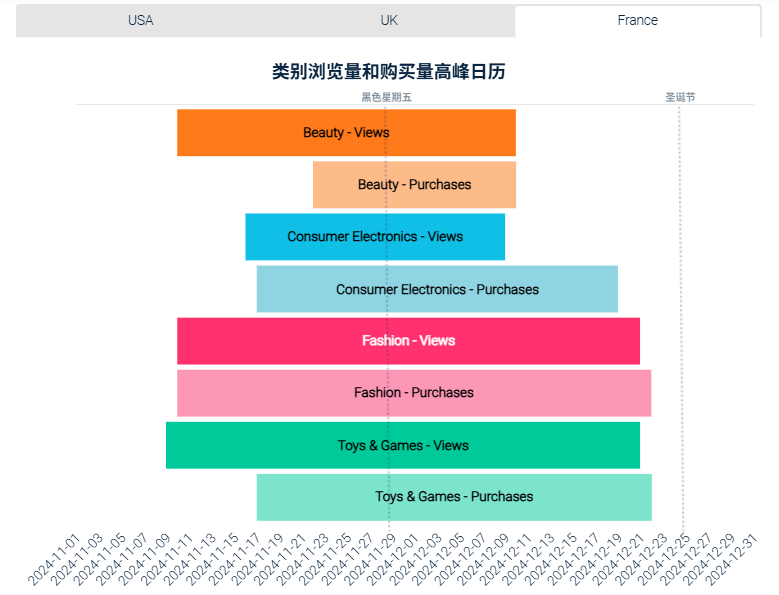Click the 2024-12-11 axis date label
This screenshot has width=779, height=595.
pos(506,559)
